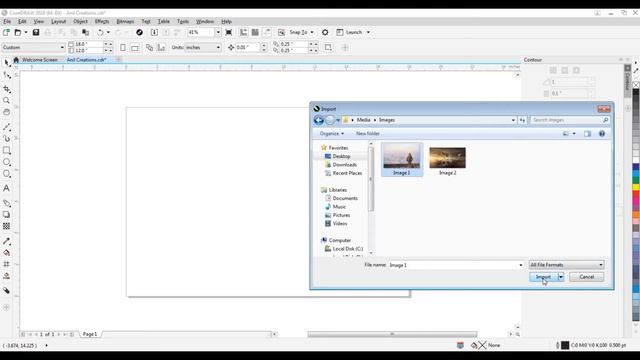Image resolution: width=640 pixels, height=360 pixels.
Task: Click the Refresh icon beside address bar
Action: pyautogui.click(x=522, y=120)
